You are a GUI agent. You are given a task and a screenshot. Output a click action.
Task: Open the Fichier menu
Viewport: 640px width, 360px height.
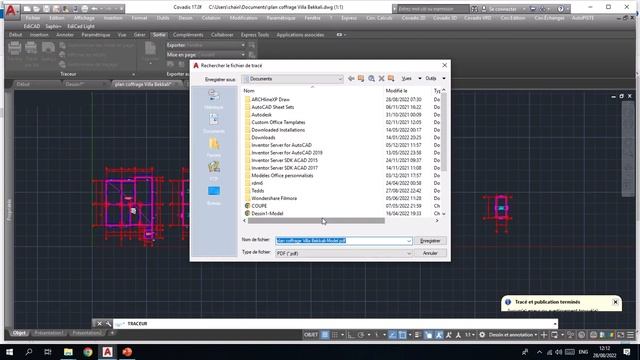33,18
